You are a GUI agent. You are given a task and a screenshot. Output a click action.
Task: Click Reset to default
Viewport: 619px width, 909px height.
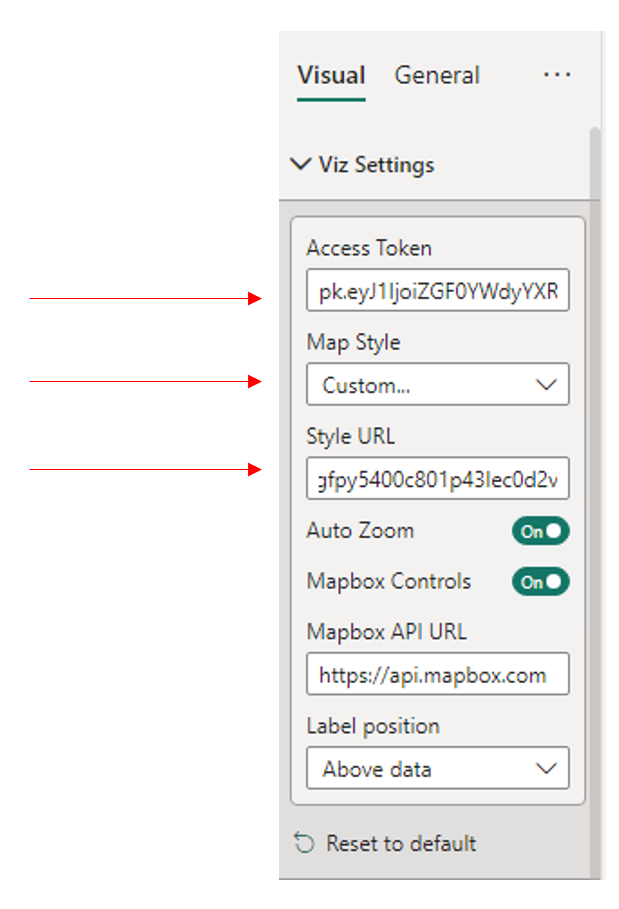pyautogui.click(x=400, y=843)
